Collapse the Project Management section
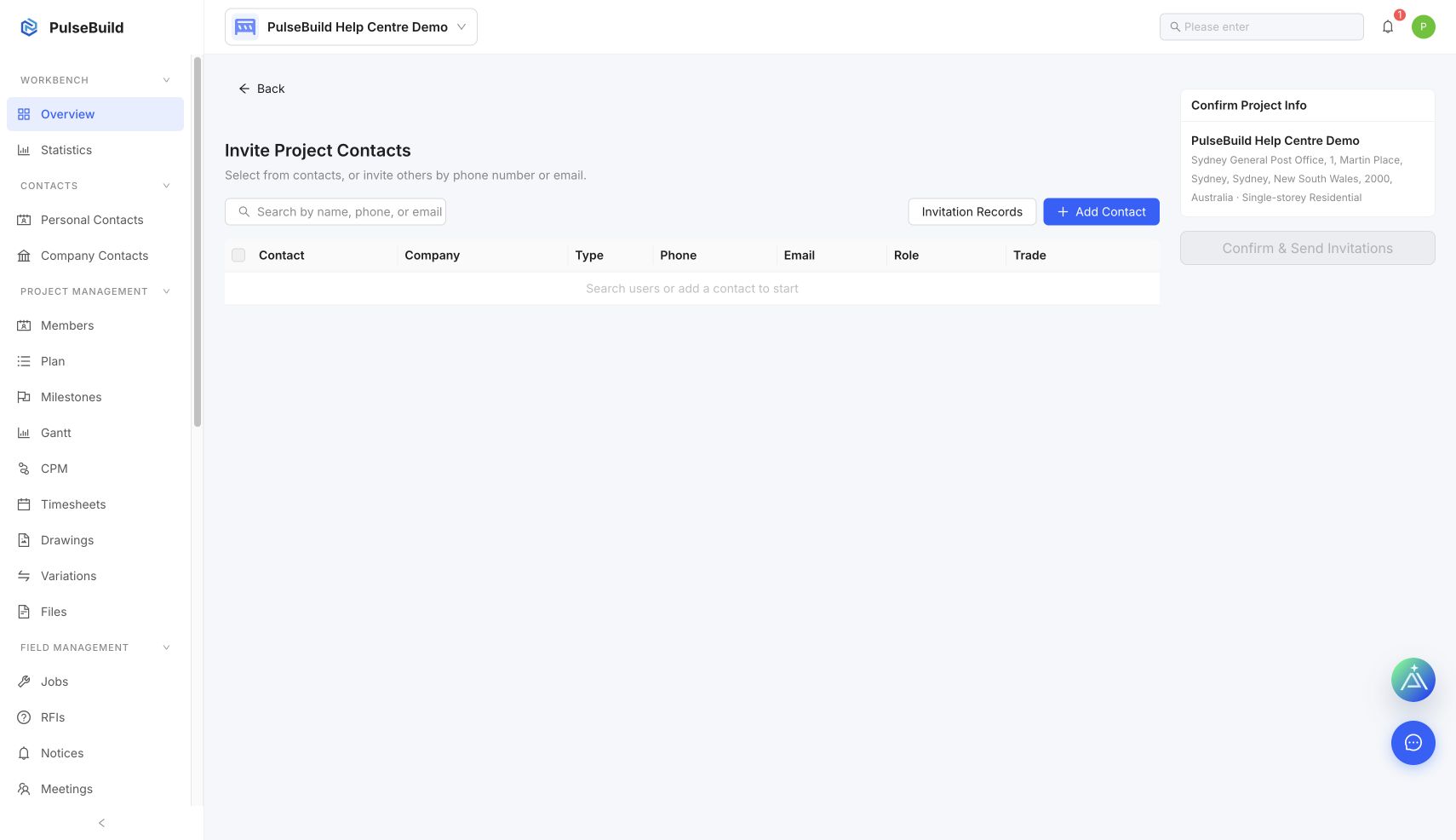Viewport: 1456px width, 840px height. [x=166, y=291]
